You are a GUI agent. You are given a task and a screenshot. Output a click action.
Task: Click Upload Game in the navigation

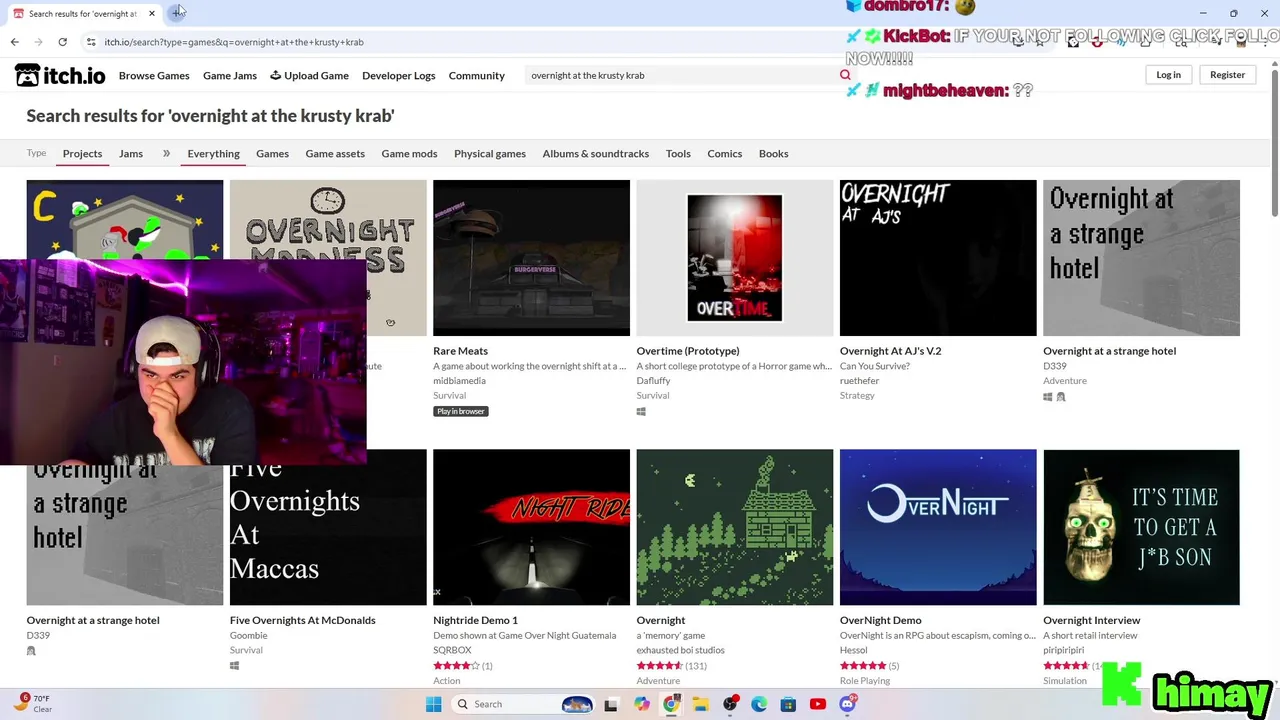coord(309,75)
